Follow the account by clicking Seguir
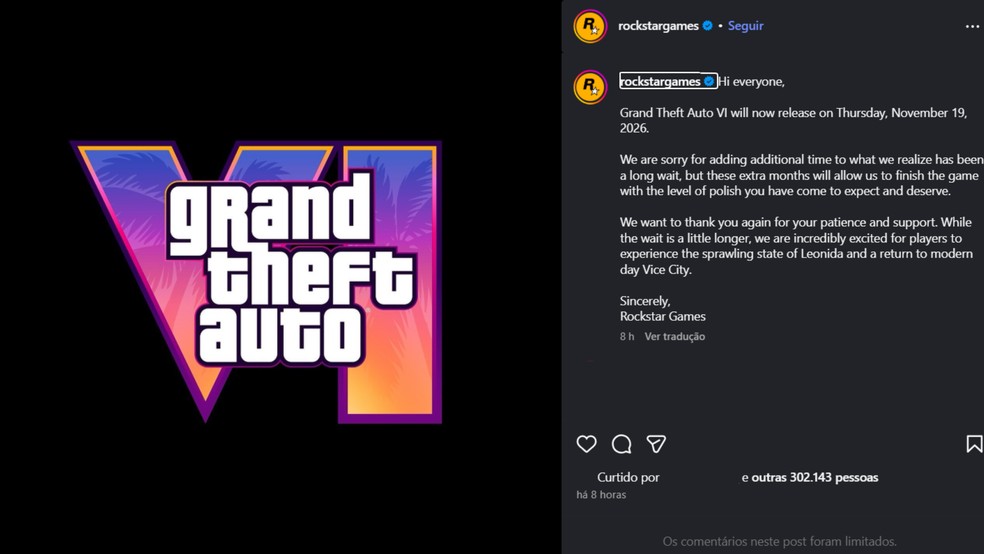 click(x=745, y=26)
